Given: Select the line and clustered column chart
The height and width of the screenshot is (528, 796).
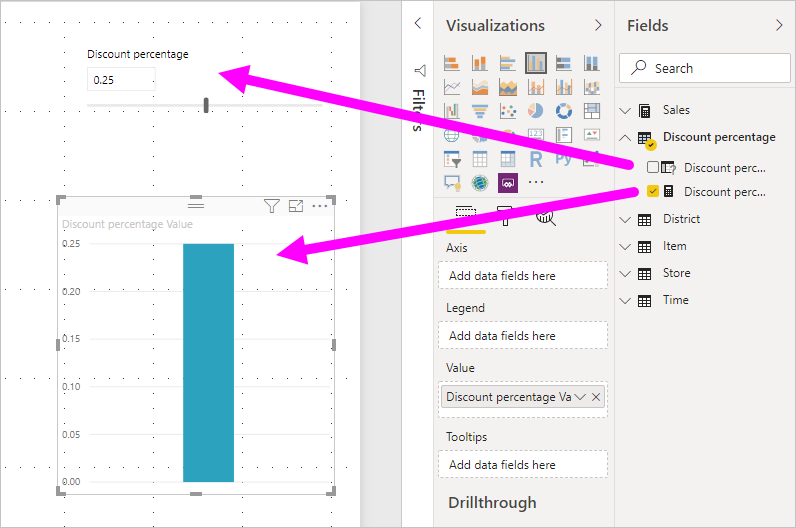Looking at the screenshot, I should [x=563, y=87].
